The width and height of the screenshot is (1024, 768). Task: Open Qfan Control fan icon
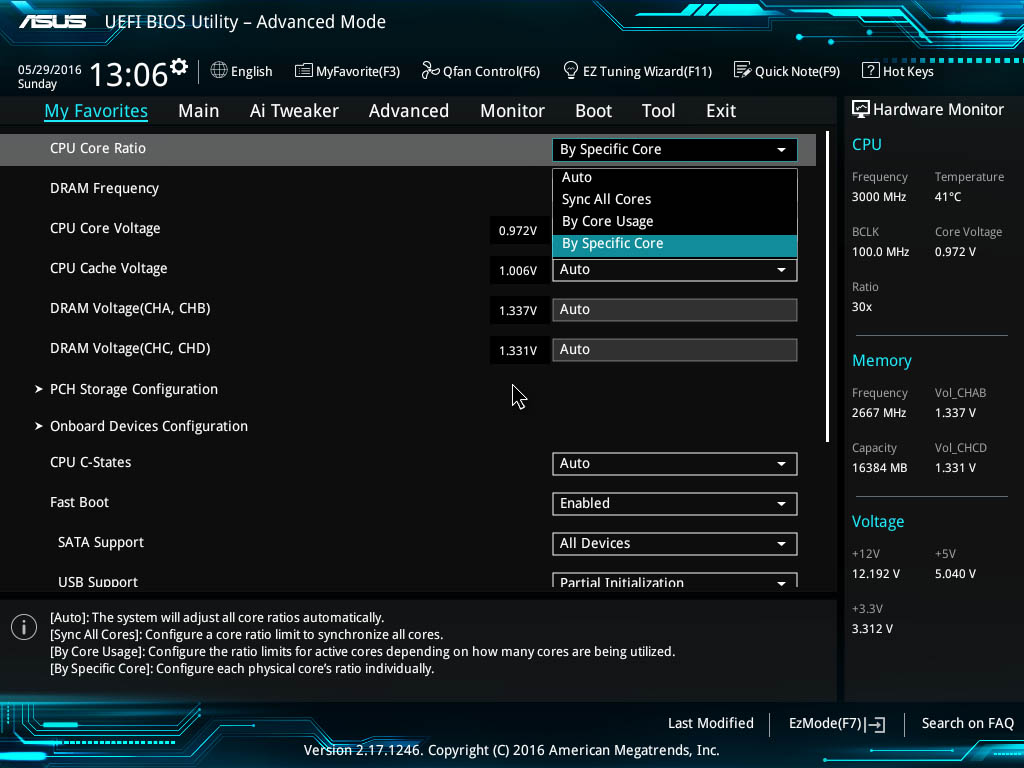click(x=430, y=70)
